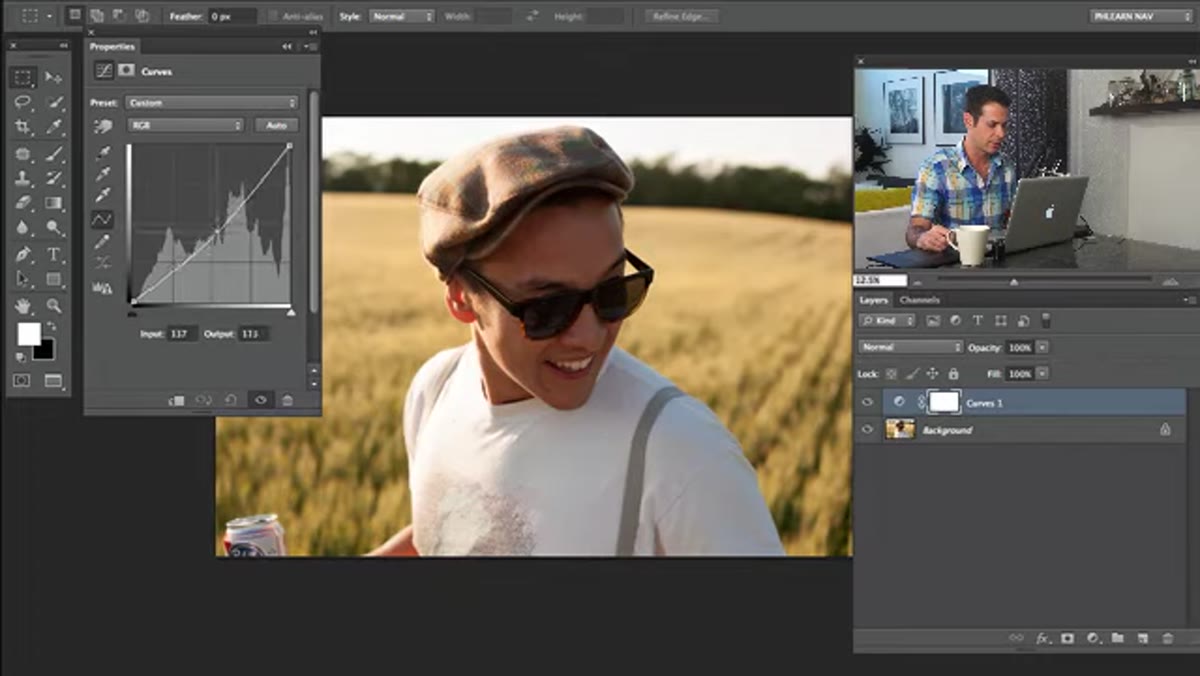Screen dimensions: 1200x676
Task: Toggle lock transparent pixels
Action: pos(892,374)
